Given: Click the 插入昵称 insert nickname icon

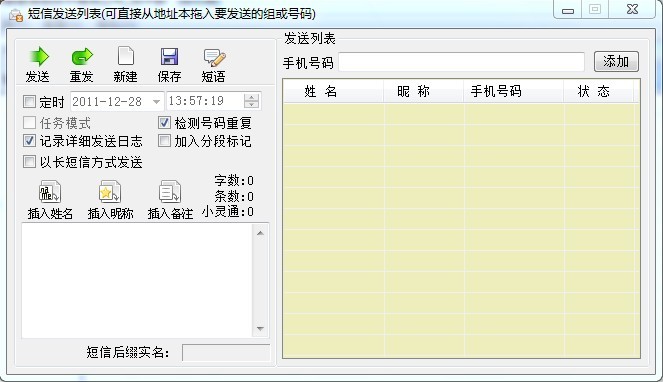Looking at the screenshot, I should (x=110, y=192).
